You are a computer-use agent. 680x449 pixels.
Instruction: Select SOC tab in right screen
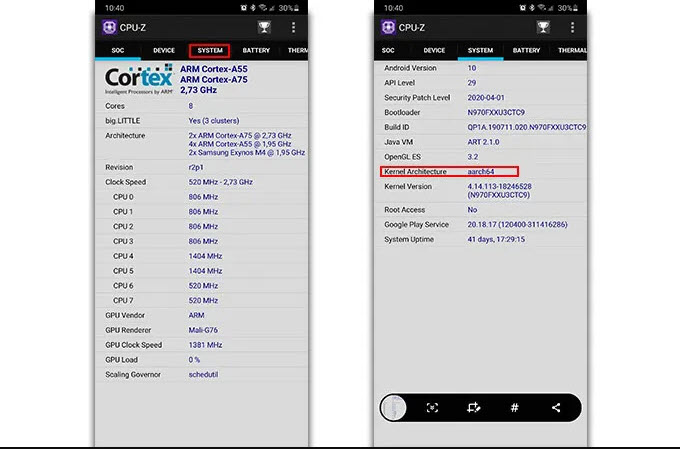click(388, 50)
